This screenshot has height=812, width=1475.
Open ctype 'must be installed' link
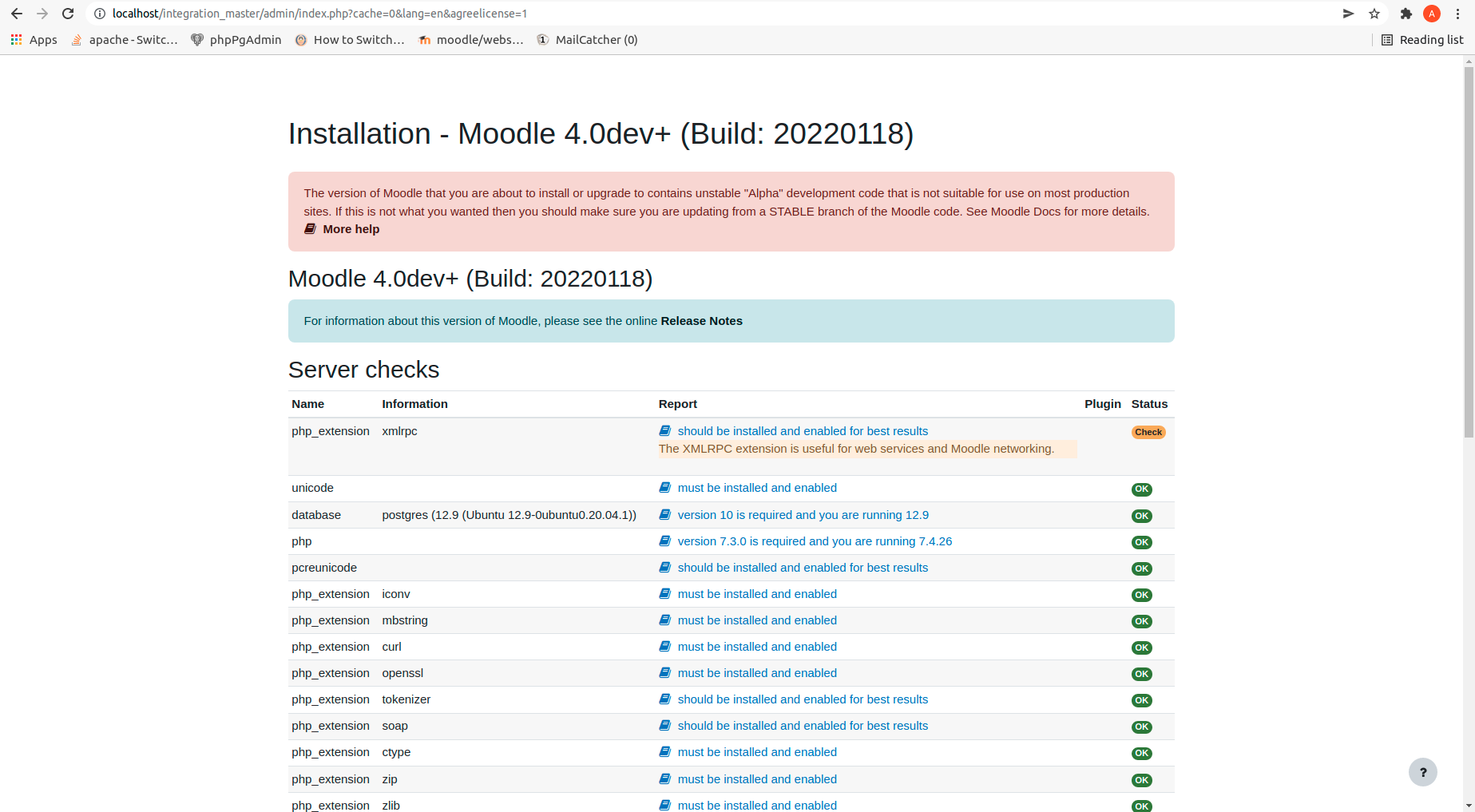tap(757, 752)
